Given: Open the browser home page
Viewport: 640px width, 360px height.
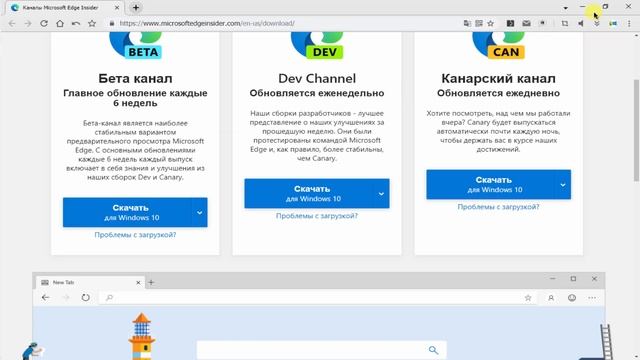Looking at the screenshot, I should (x=60, y=24).
